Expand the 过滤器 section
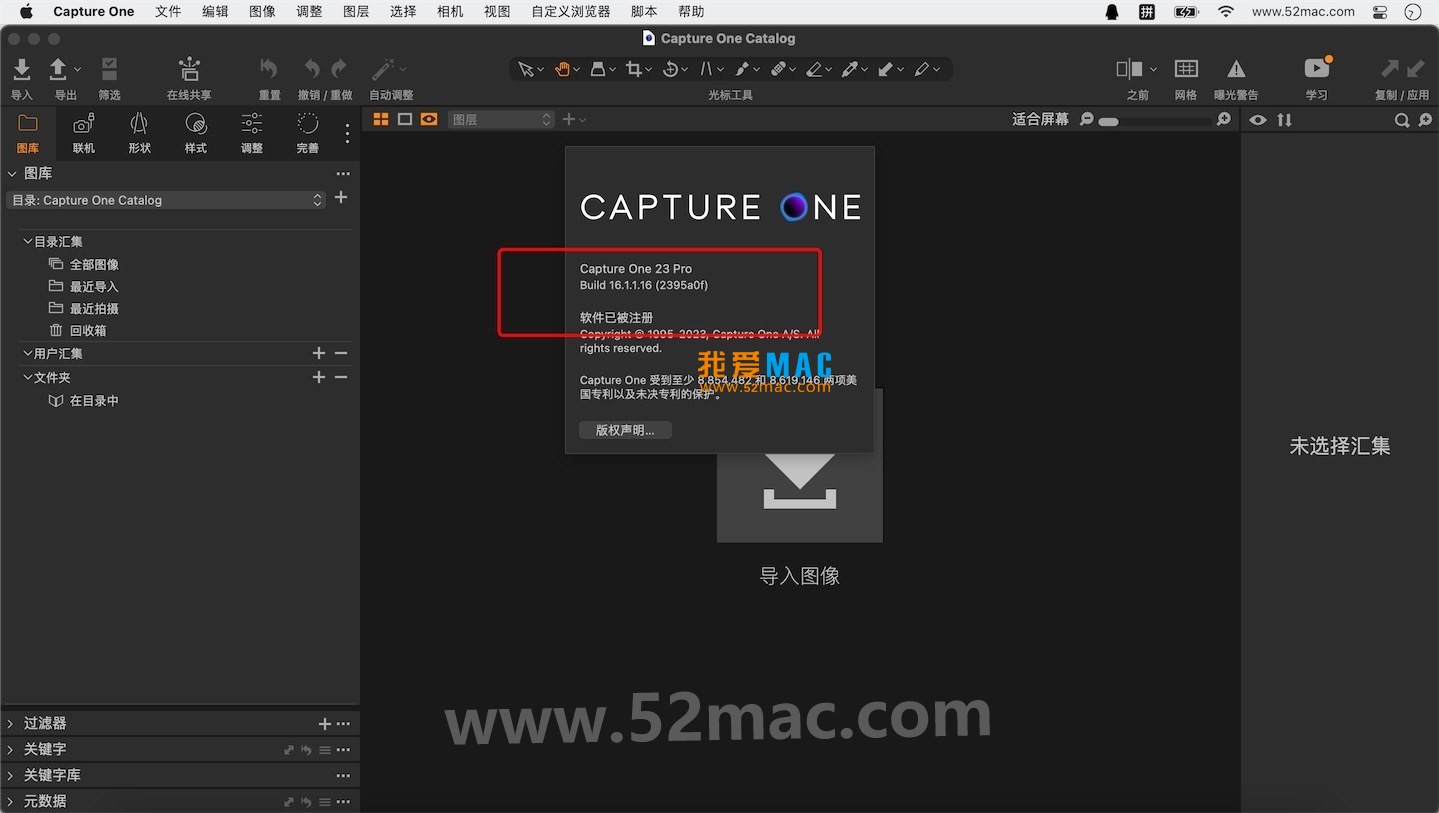Screen dimensions: 1439x813 pos(46,722)
